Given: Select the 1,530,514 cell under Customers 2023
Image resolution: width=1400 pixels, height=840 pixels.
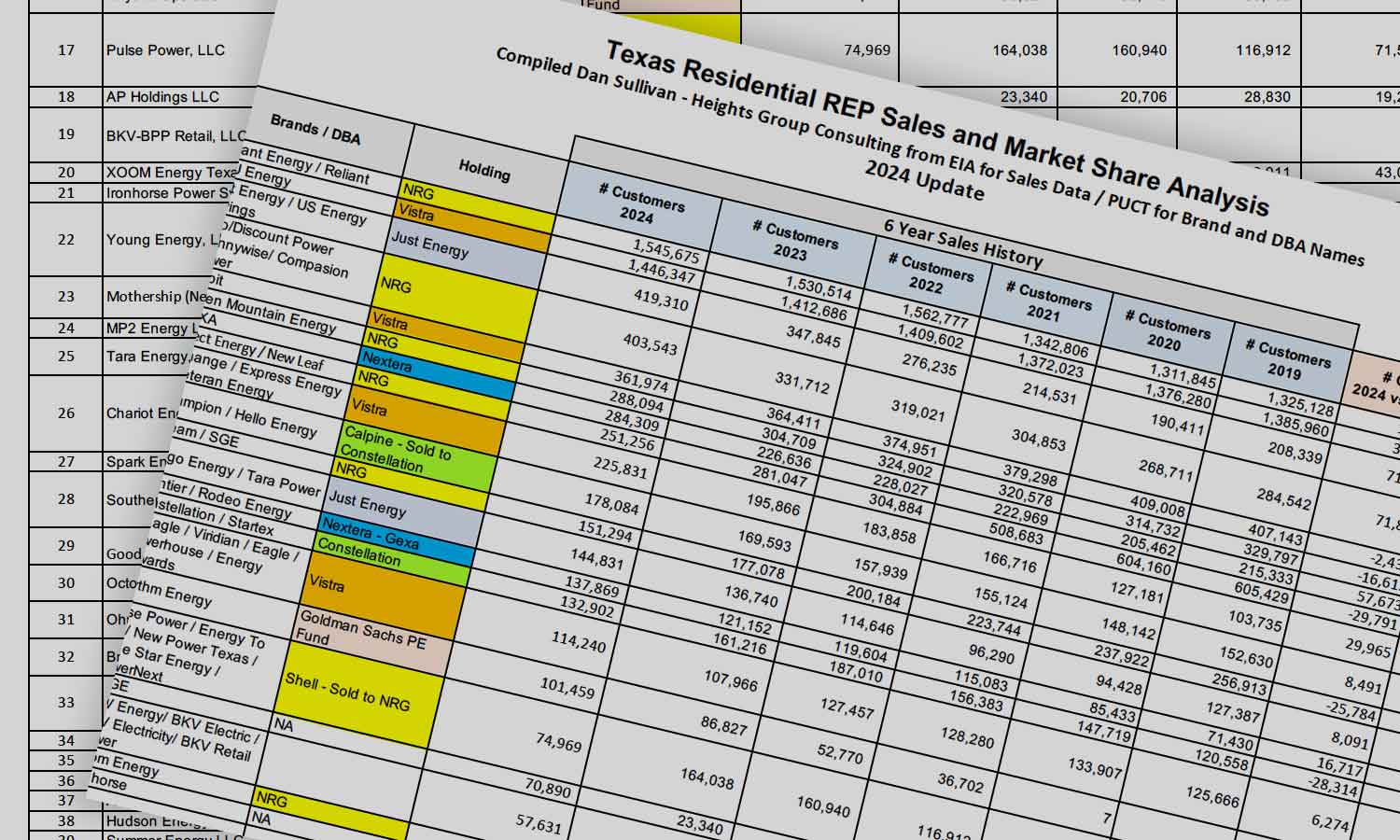Looking at the screenshot, I should pos(819,287).
